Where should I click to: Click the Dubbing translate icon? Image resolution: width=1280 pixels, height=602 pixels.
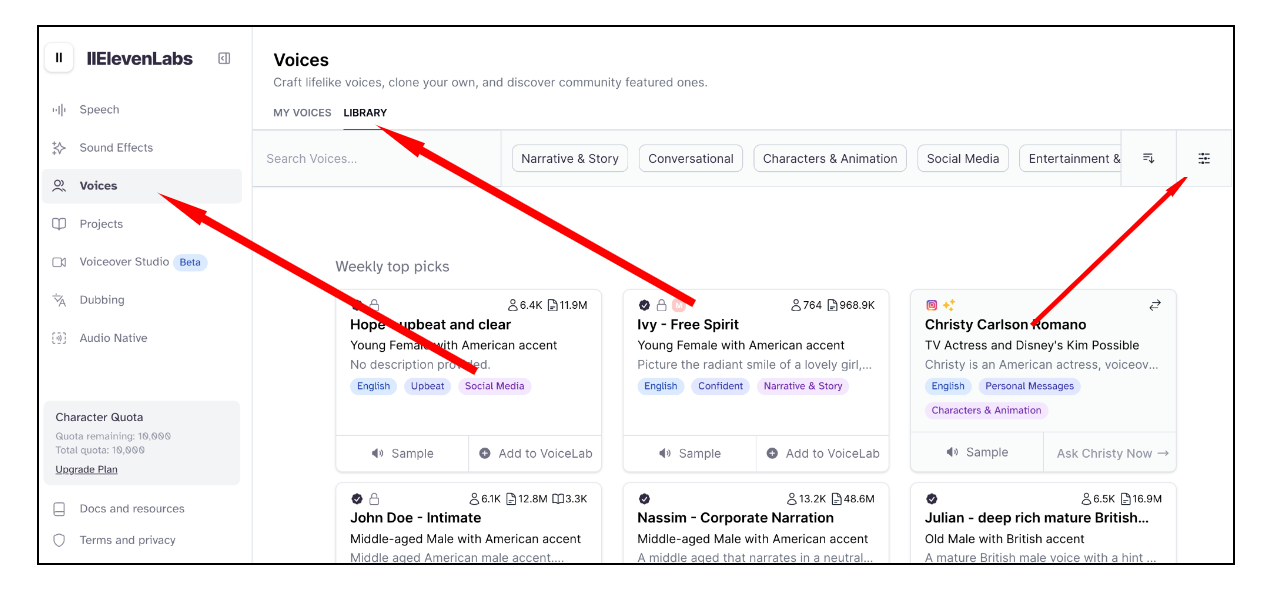click(x=59, y=300)
